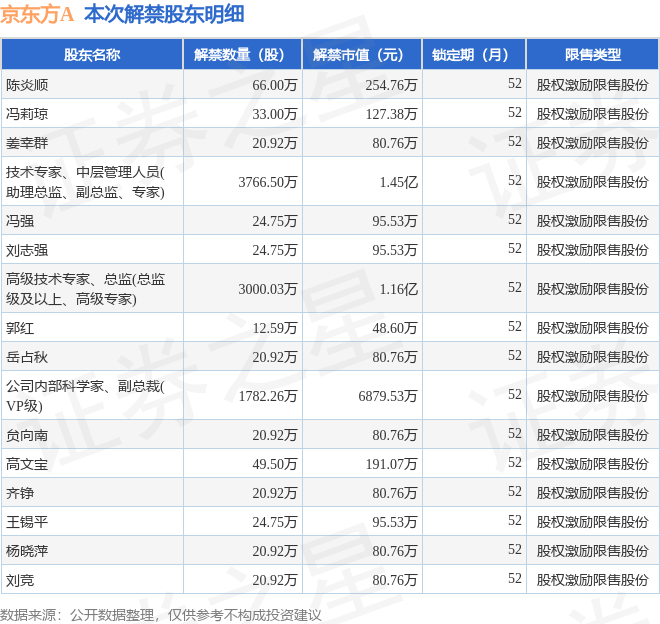
Task: Select 股权激励限售股份 in 刘竞 row
Action: tap(592, 580)
